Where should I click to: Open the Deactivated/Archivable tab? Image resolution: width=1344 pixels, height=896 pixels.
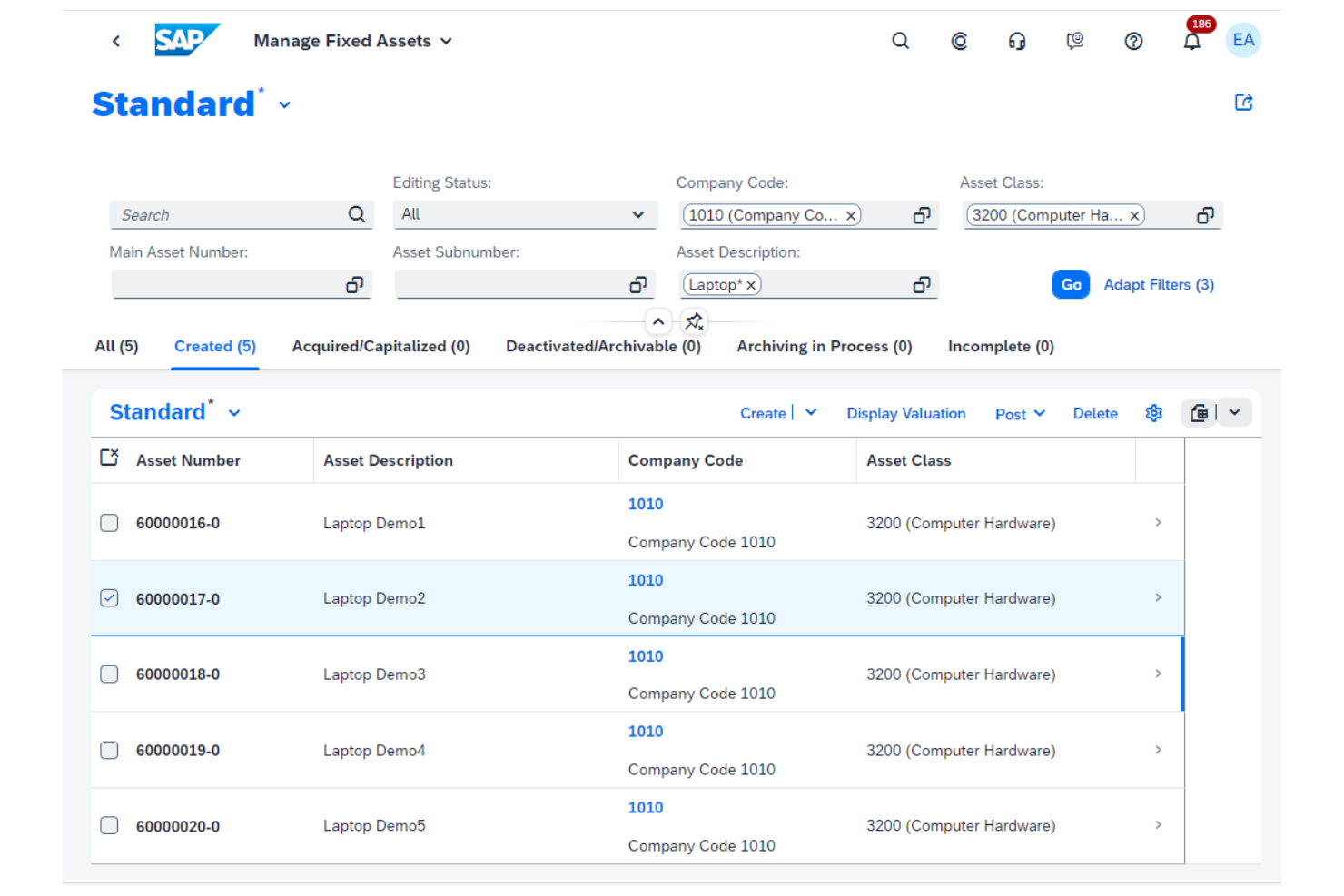coord(603,346)
